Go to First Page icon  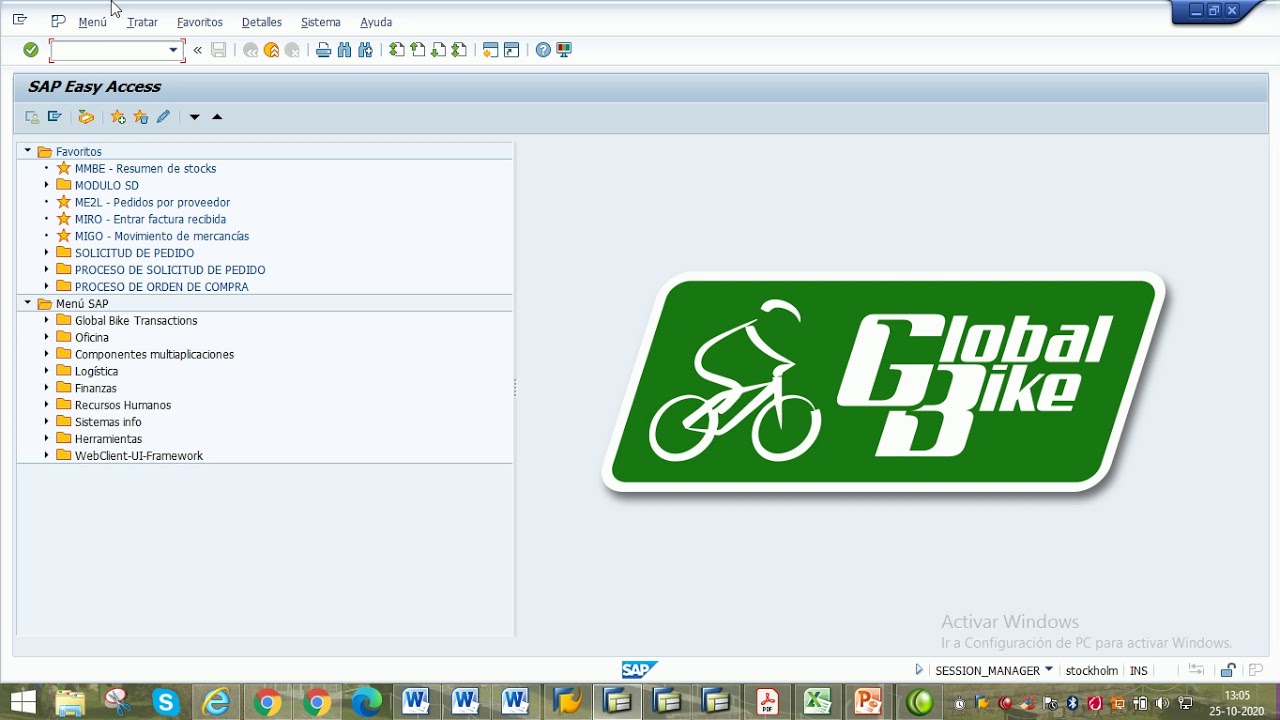pyautogui.click(x=397, y=50)
